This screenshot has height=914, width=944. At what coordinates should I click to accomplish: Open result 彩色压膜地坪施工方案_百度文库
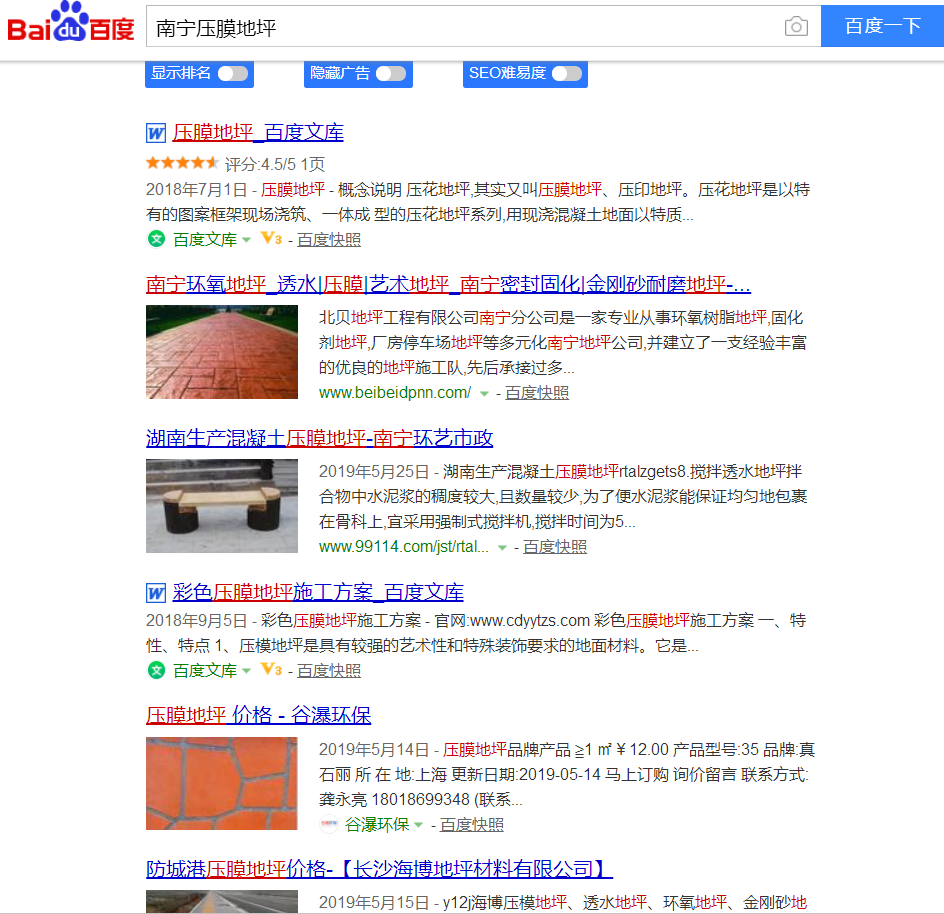pos(318,592)
